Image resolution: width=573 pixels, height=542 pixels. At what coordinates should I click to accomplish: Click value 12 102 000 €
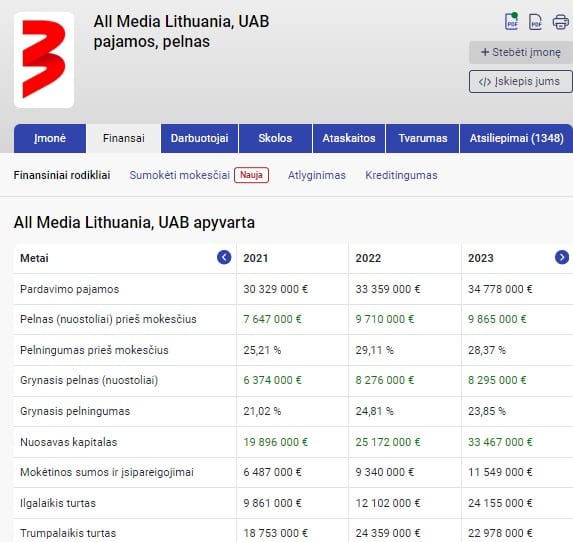click(388, 503)
